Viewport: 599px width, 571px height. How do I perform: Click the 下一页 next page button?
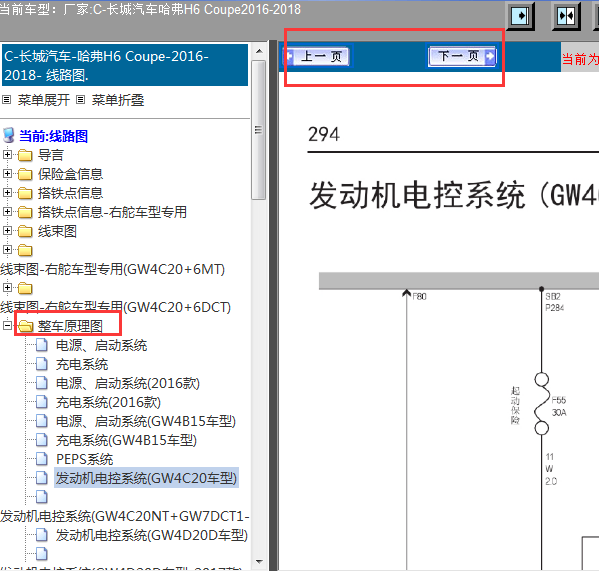tap(462, 57)
